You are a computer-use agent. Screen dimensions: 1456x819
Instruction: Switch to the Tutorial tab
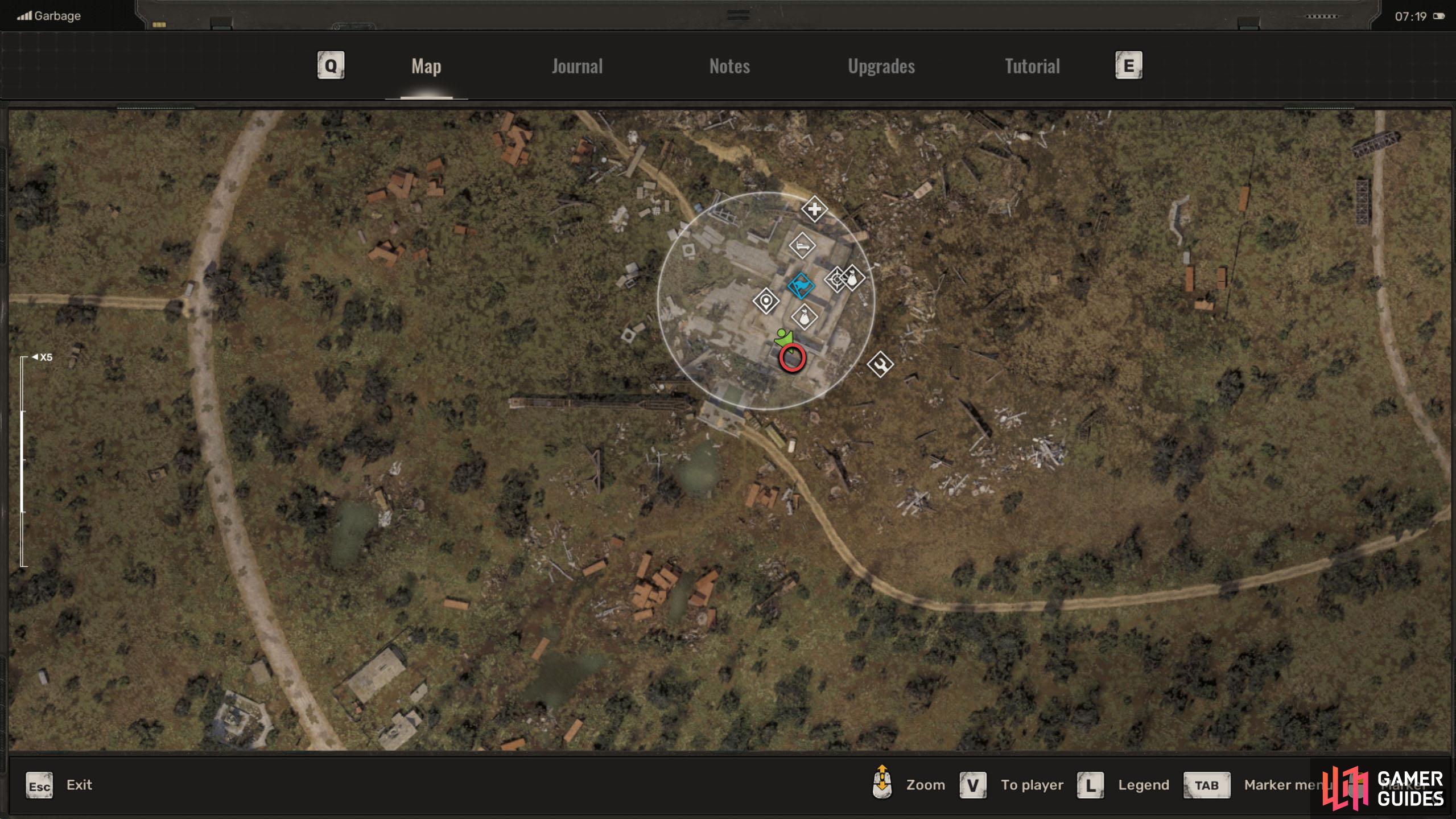[x=1032, y=66]
